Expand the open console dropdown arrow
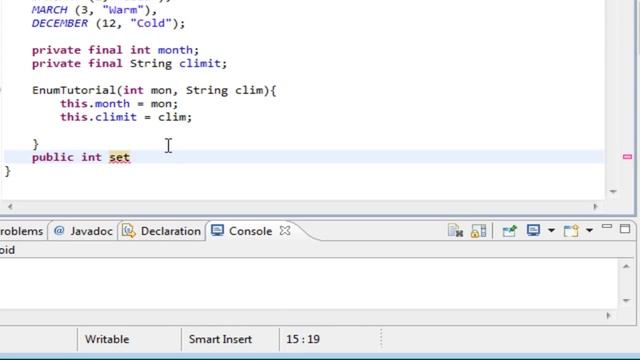The width and height of the screenshot is (640, 360). pyautogui.click(x=589, y=231)
